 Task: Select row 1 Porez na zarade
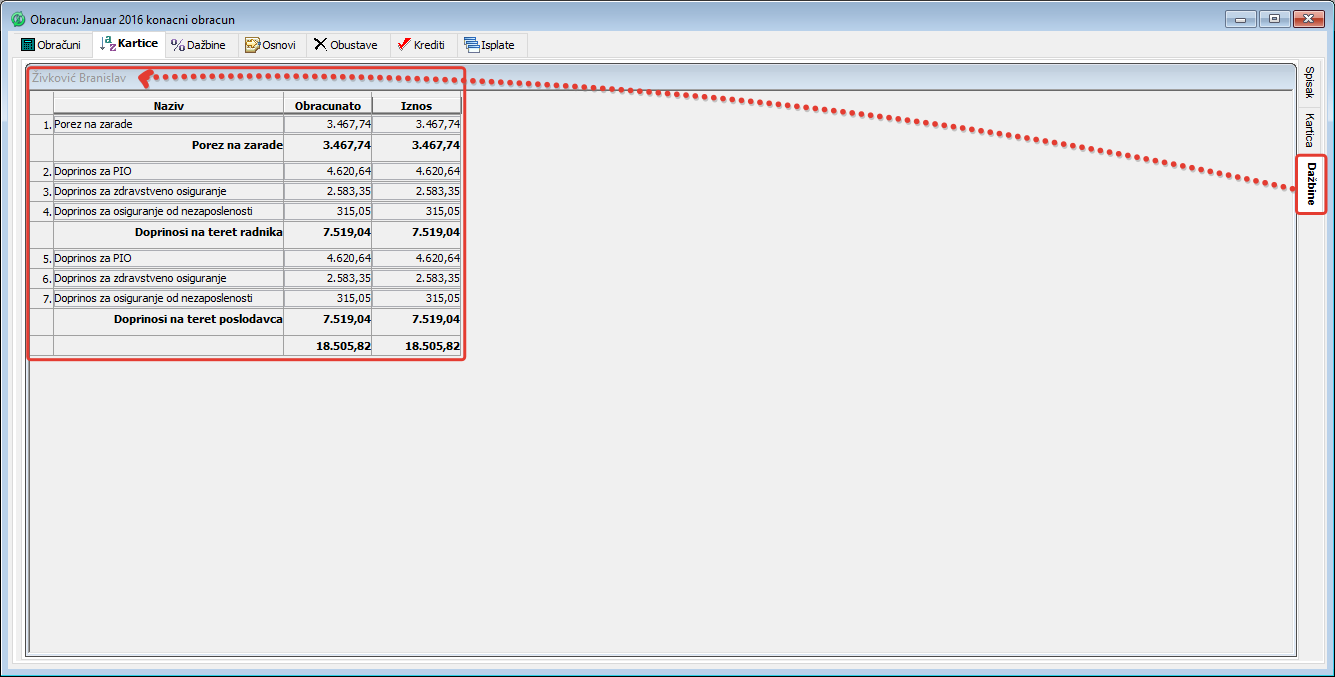(x=168, y=125)
